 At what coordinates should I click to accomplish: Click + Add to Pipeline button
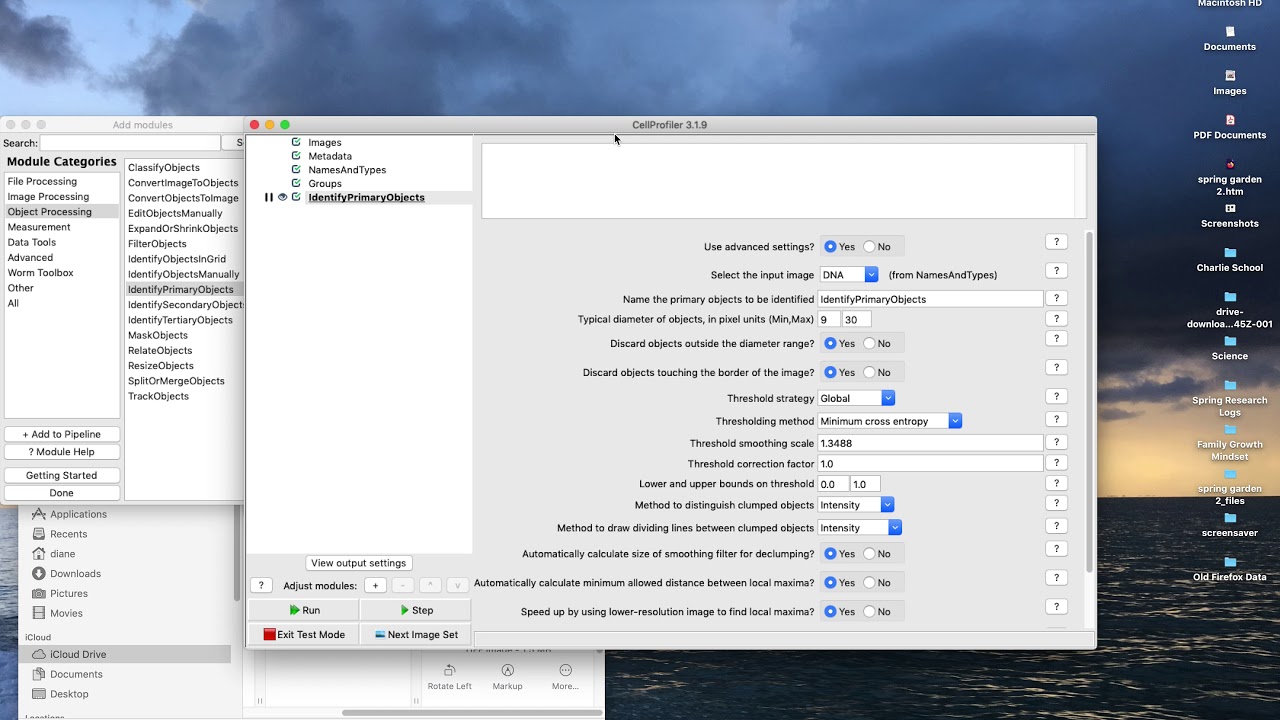click(x=62, y=434)
